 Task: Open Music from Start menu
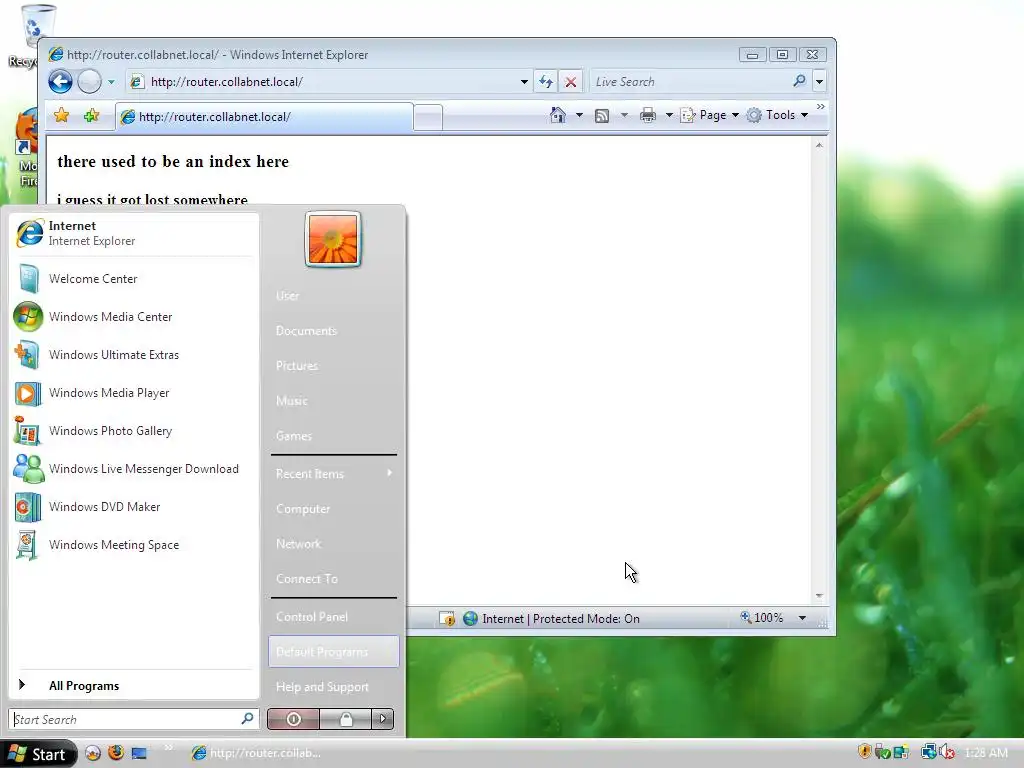tap(333, 401)
